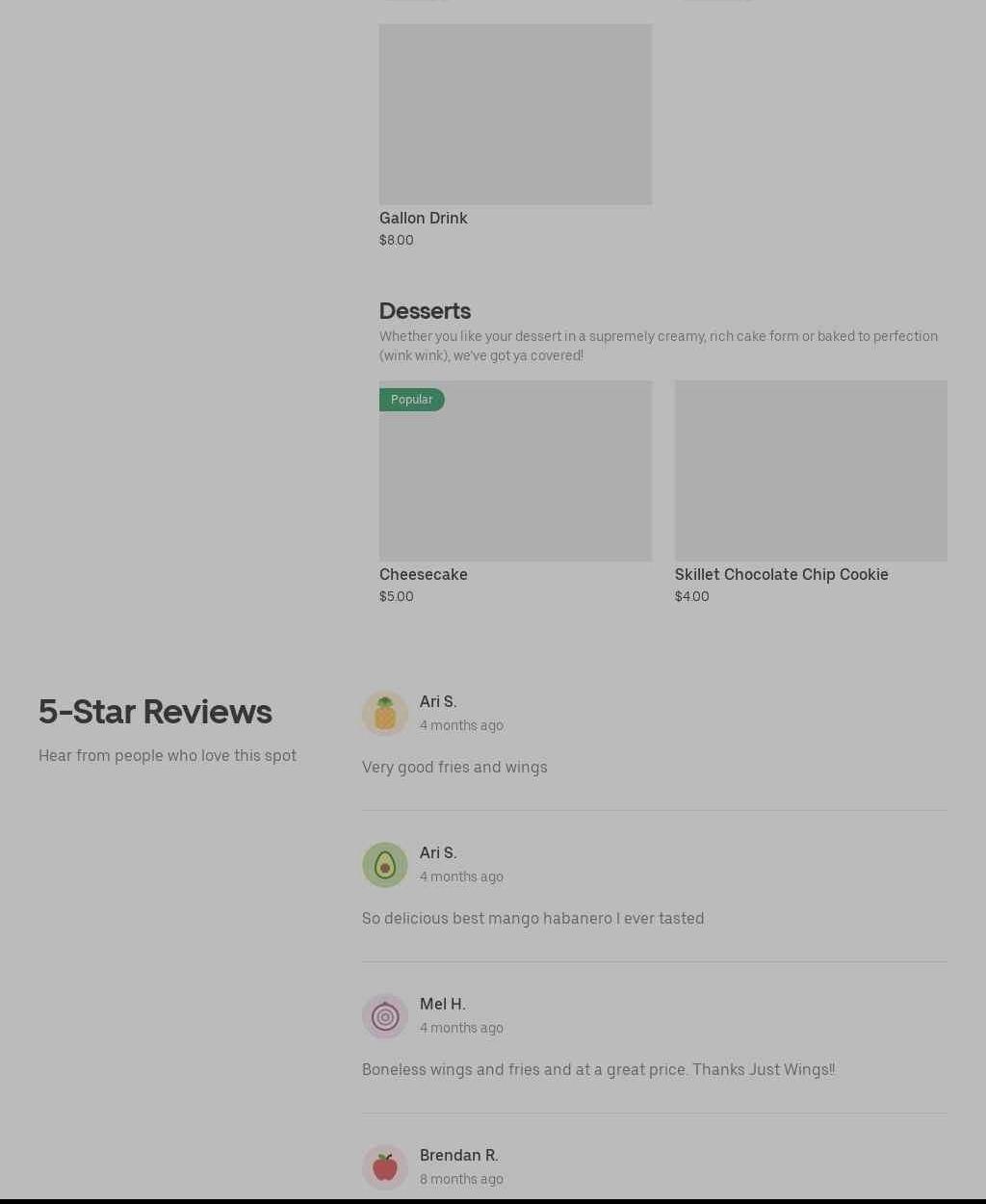Click the Gallon Drink $8.00 price
This screenshot has height=1204, width=986.
[x=397, y=241]
